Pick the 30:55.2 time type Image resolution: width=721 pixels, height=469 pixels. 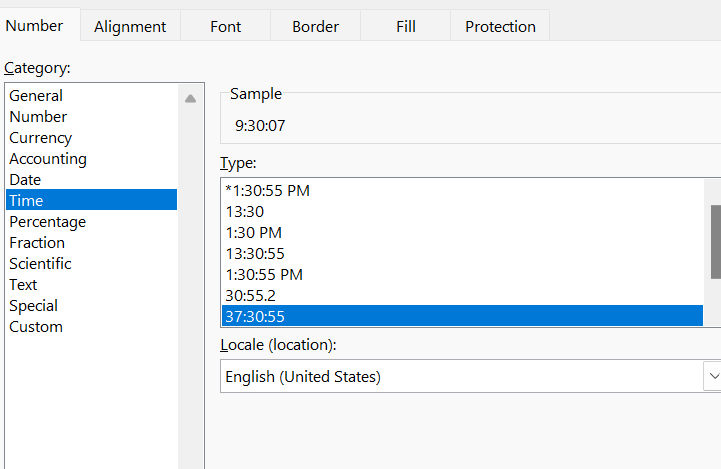pyautogui.click(x=462, y=295)
